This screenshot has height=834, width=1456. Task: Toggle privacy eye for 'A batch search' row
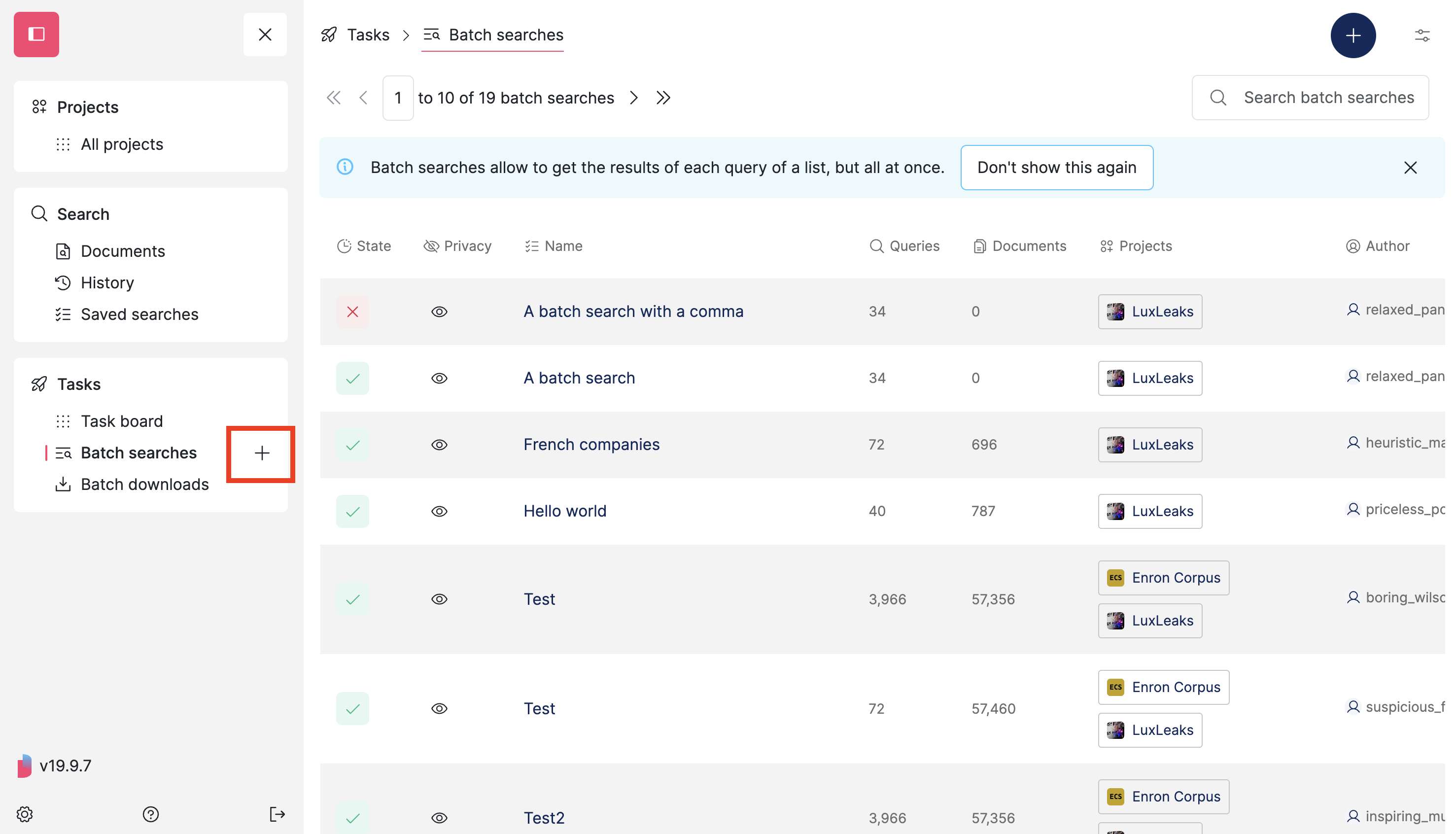click(439, 378)
